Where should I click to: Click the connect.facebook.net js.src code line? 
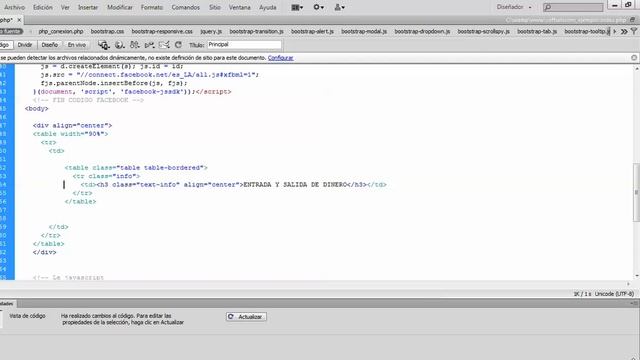(149, 75)
